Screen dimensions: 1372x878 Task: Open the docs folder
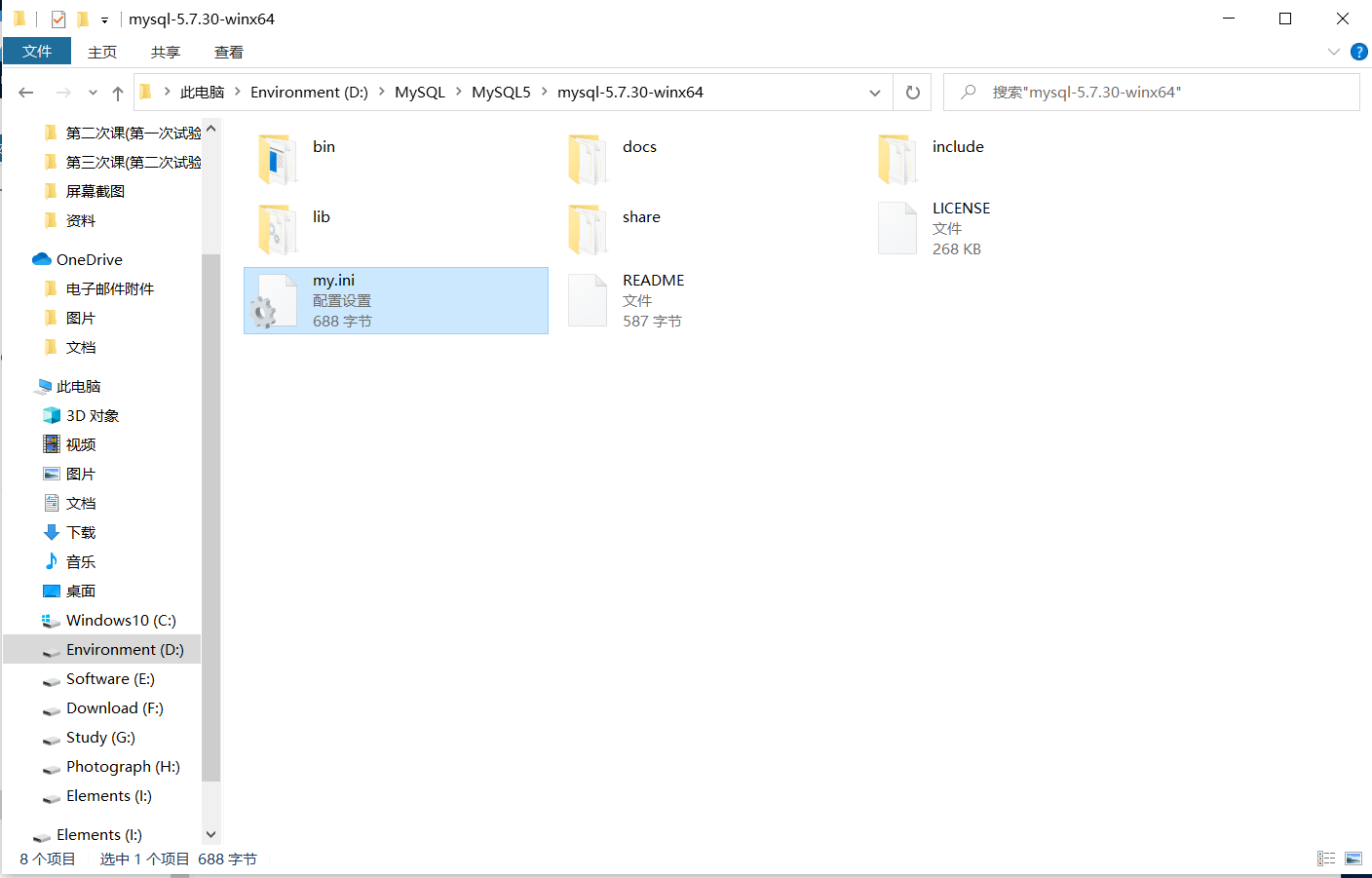(x=639, y=146)
